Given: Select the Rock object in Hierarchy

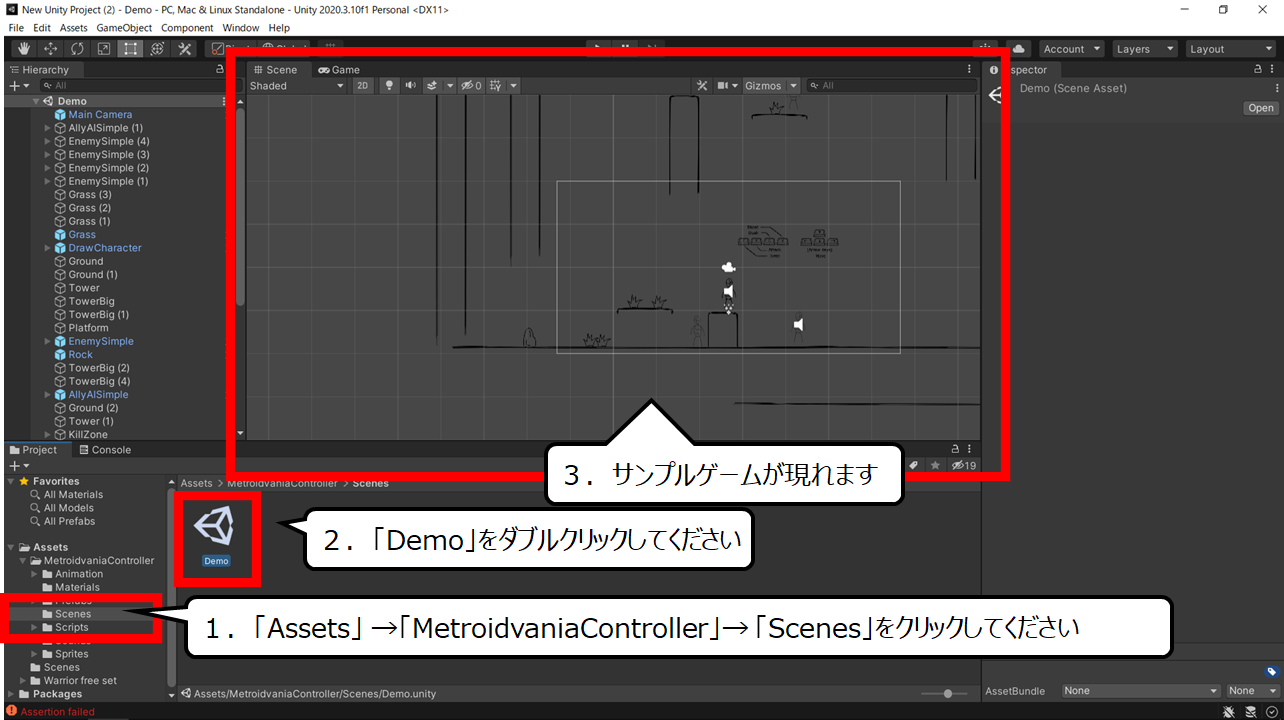Looking at the screenshot, I should click(81, 355).
